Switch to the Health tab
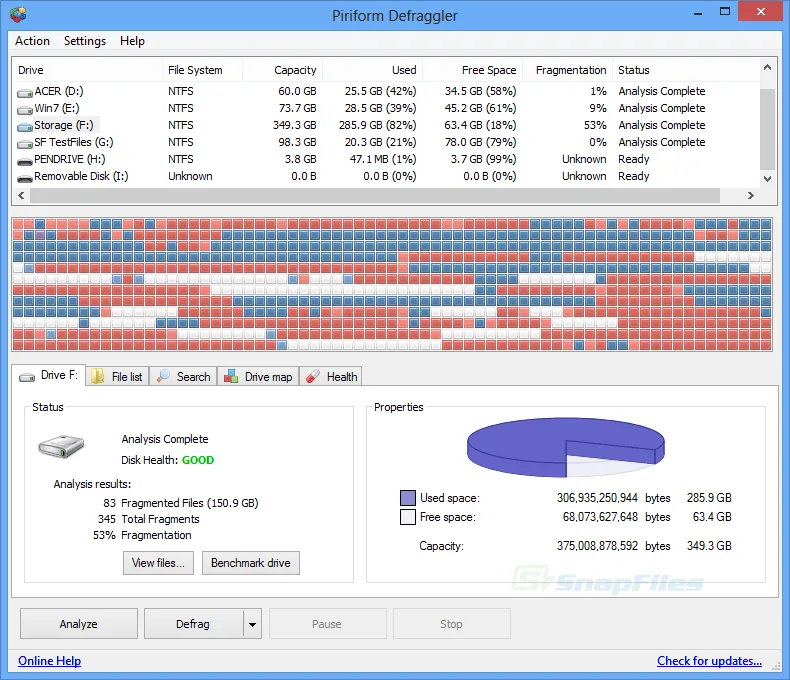 point(331,376)
